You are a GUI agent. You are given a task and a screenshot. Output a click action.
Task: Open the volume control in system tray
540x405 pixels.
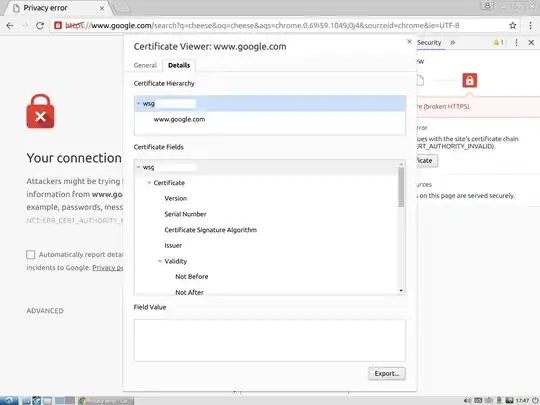click(x=467, y=401)
